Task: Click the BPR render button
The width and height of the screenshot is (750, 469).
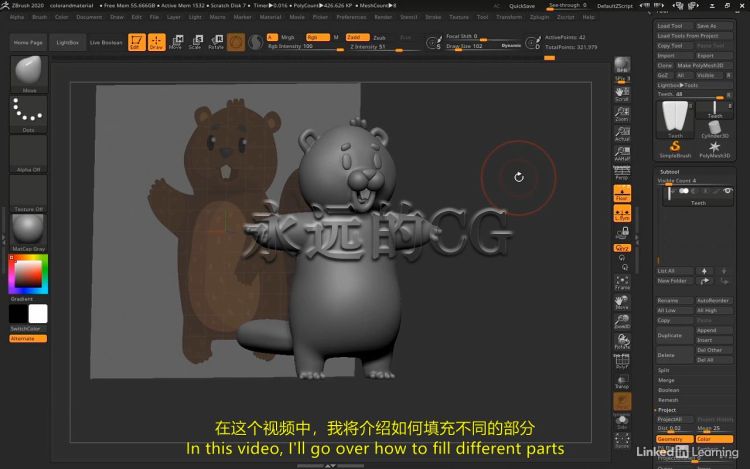Action: tap(622, 65)
